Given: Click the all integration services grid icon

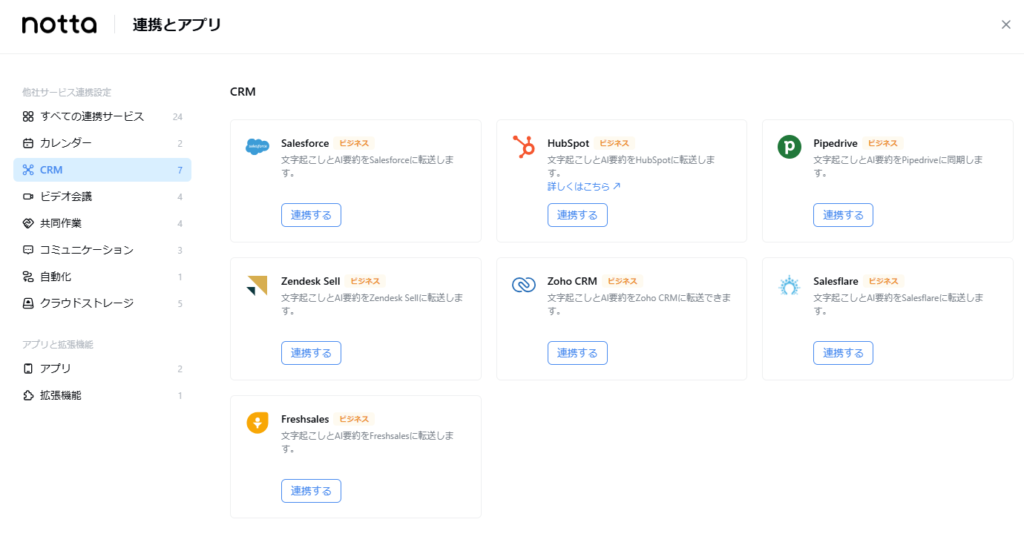Looking at the screenshot, I should pos(28,116).
